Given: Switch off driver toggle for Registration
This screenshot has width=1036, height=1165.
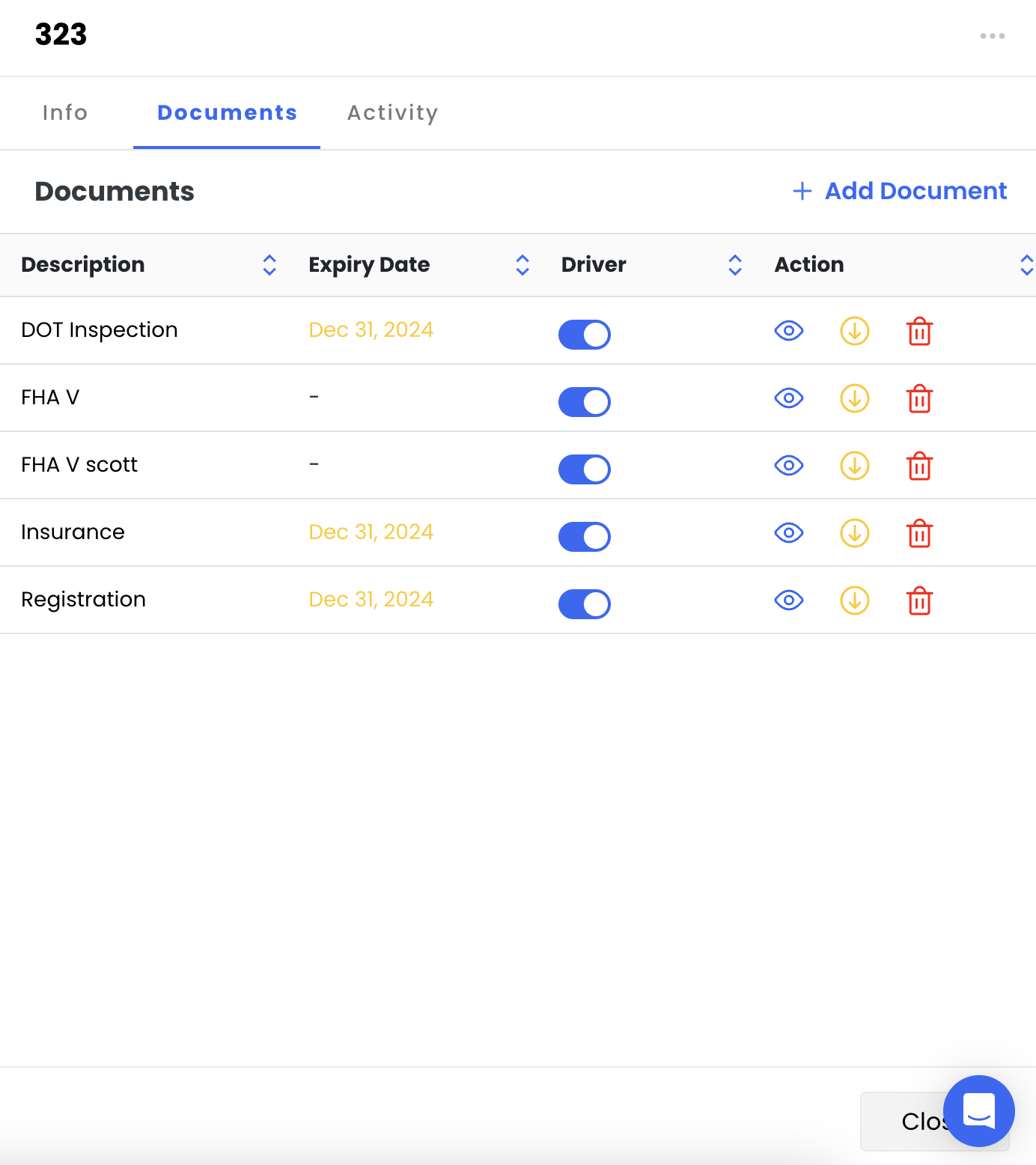Looking at the screenshot, I should (x=585, y=604).
